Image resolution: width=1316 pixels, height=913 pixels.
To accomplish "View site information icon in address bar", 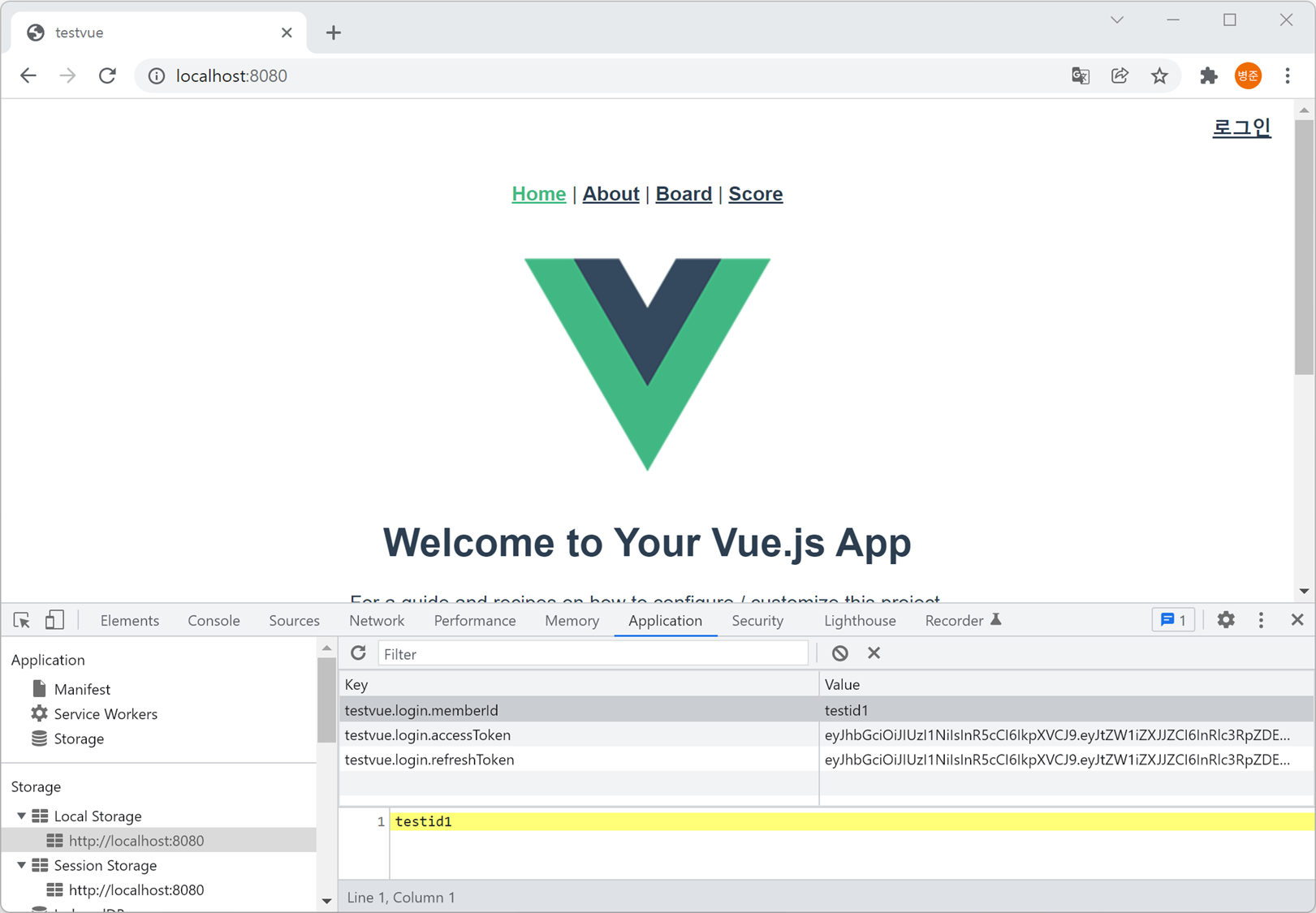I will tap(156, 75).
